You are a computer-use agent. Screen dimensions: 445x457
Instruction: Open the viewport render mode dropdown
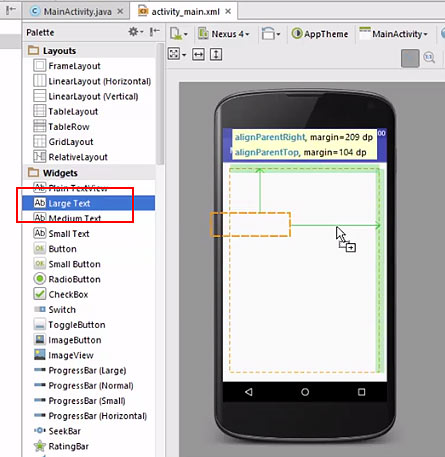(x=177, y=54)
